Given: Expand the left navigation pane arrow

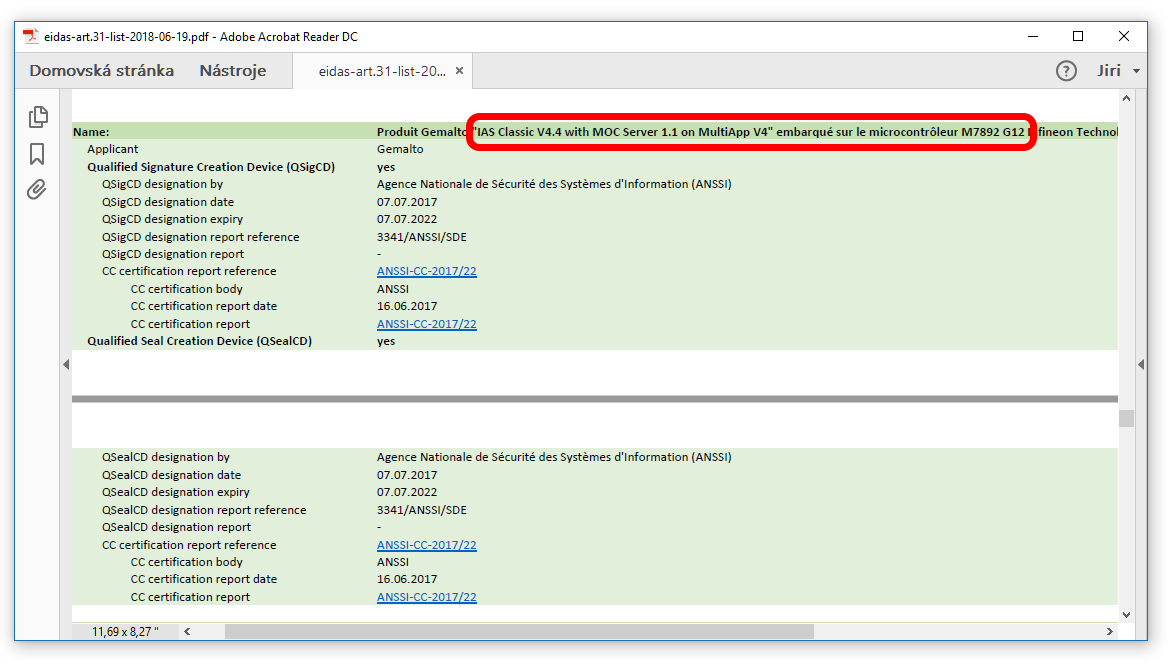Looking at the screenshot, I should click(x=66, y=364).
